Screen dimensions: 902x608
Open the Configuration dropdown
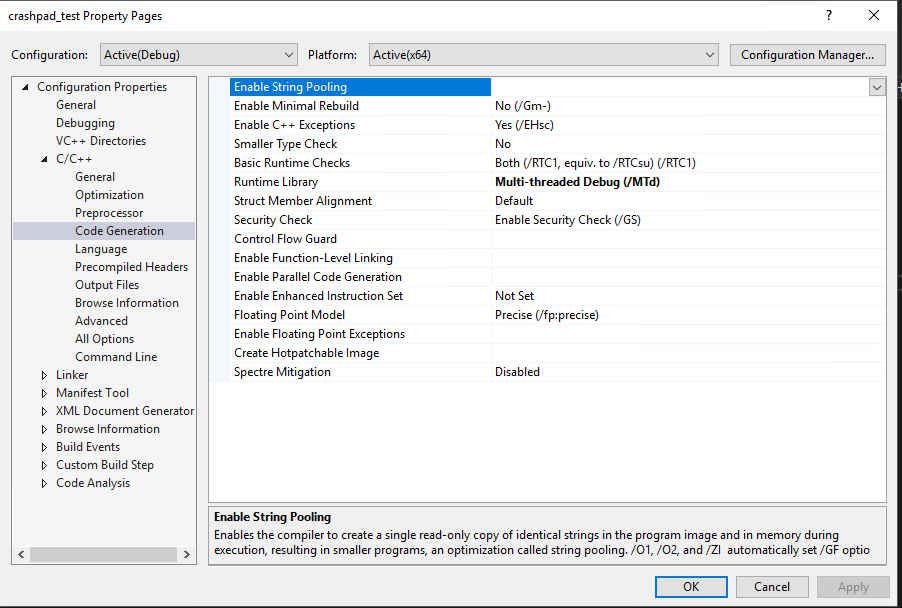289,55
